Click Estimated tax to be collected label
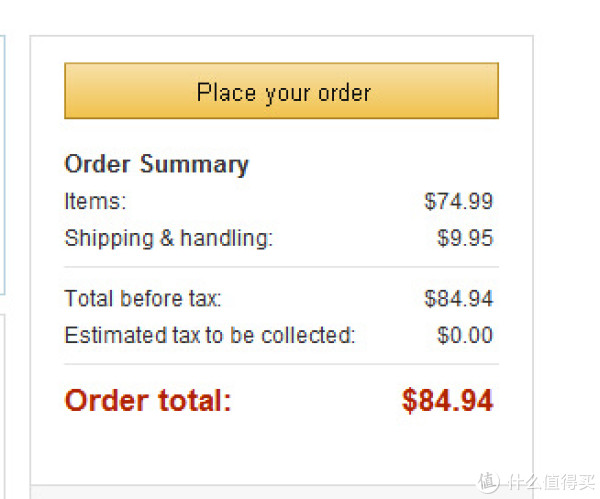600x499 pixels. 210,335
